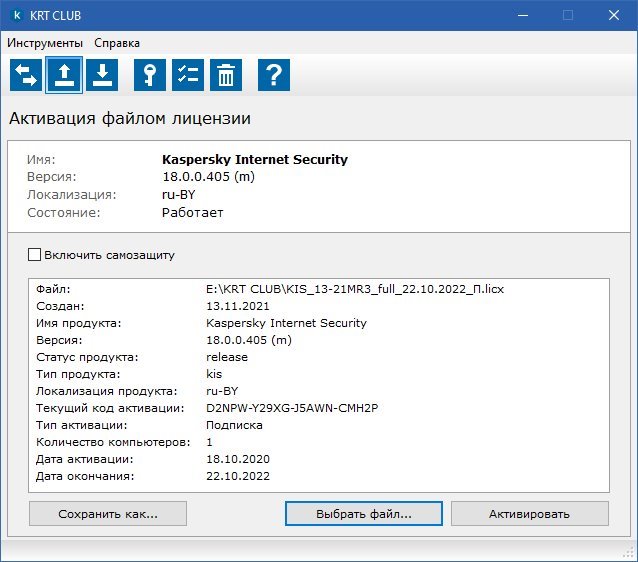The height and width of the screenshot is (562, 638).
Task: Click the 'Файл:' label
Action: tap(53, 289)
